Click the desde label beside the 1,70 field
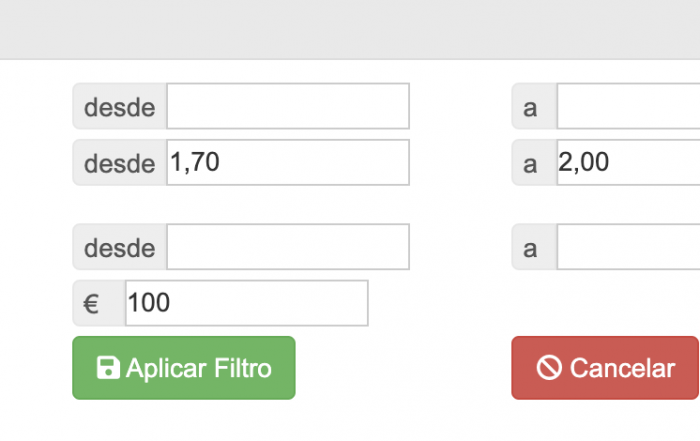700x441 pixels. [120, 162]
